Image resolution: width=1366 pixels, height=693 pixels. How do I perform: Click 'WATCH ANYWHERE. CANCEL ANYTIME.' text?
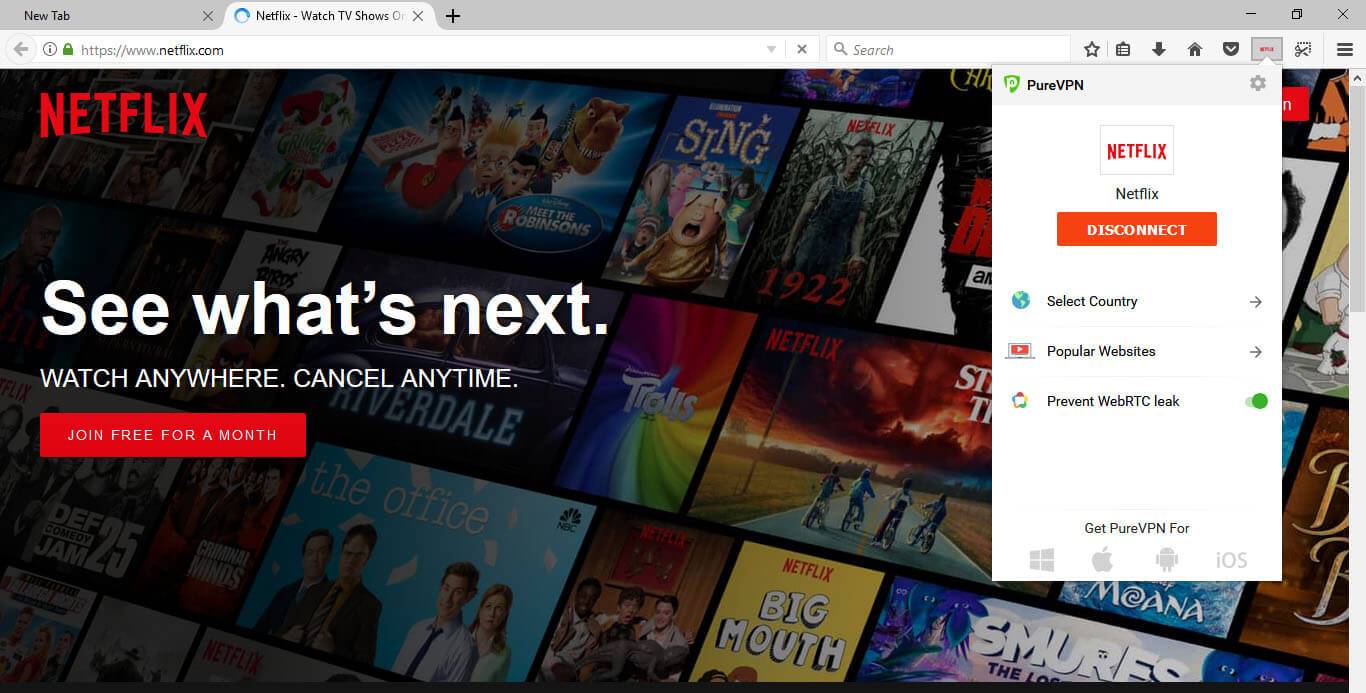(x=279, y=378)
